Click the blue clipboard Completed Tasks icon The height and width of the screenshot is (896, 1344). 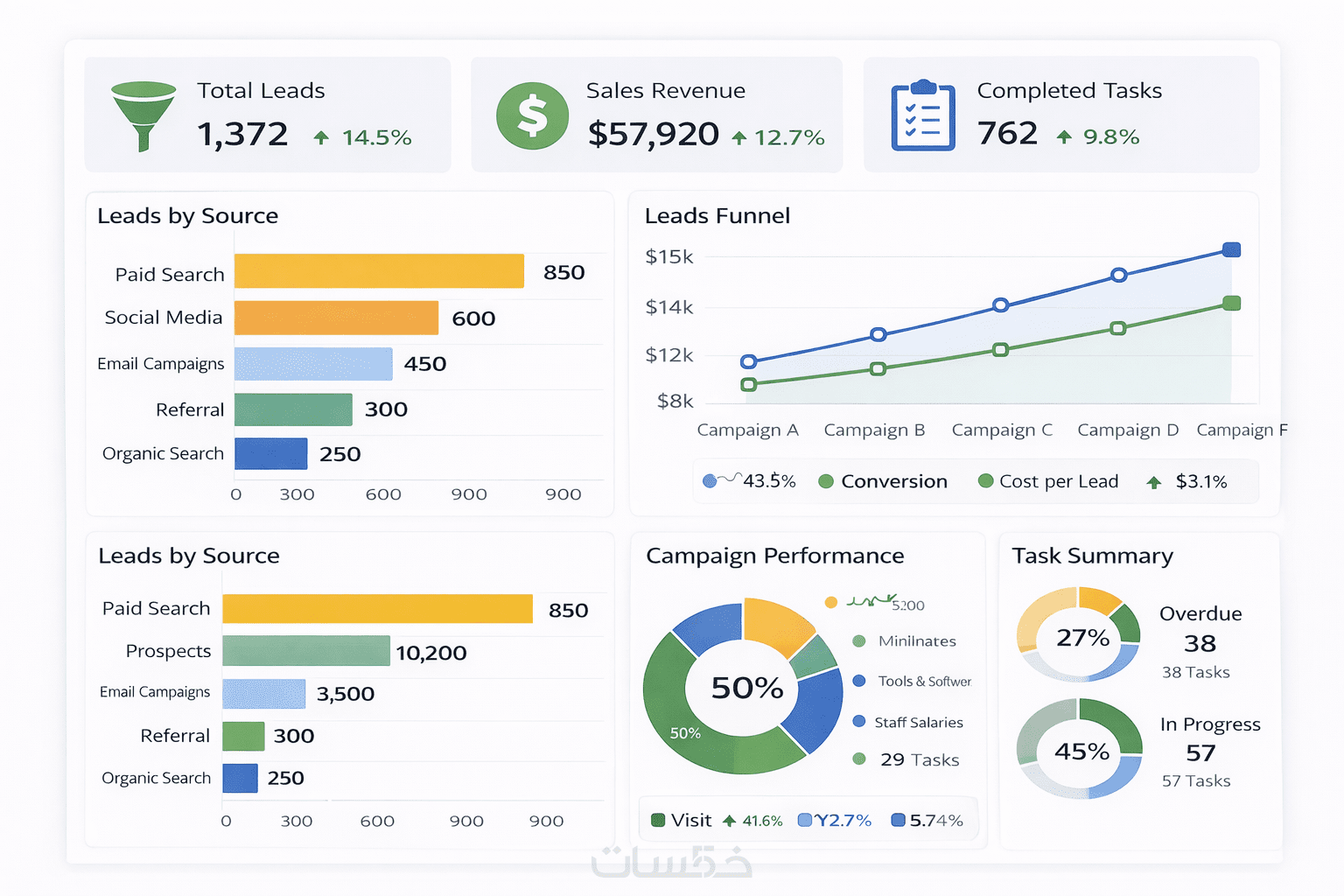point(923,115)
